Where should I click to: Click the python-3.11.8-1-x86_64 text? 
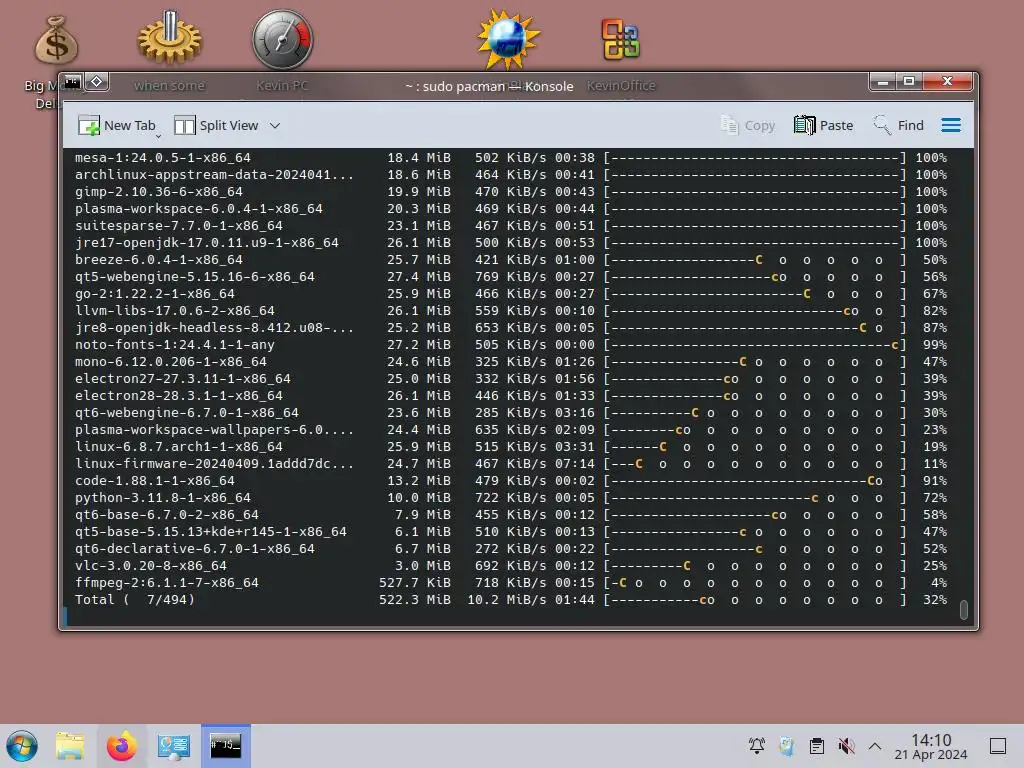[163, 497]
